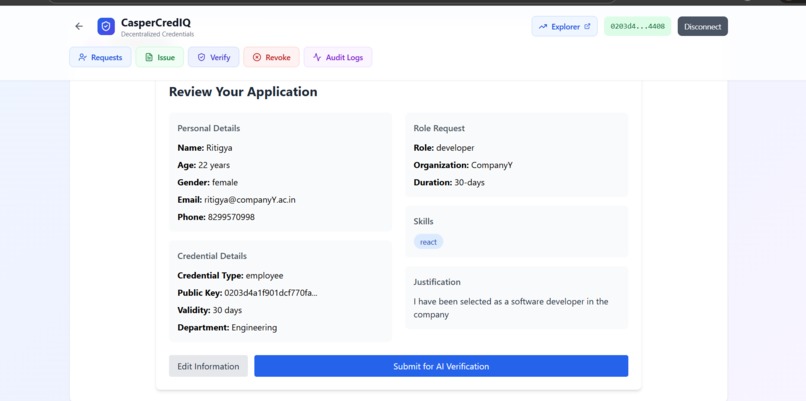Click the react skill chip
Image resolution: width=806 pixels, height=401 pixels.
click(428, 242)
